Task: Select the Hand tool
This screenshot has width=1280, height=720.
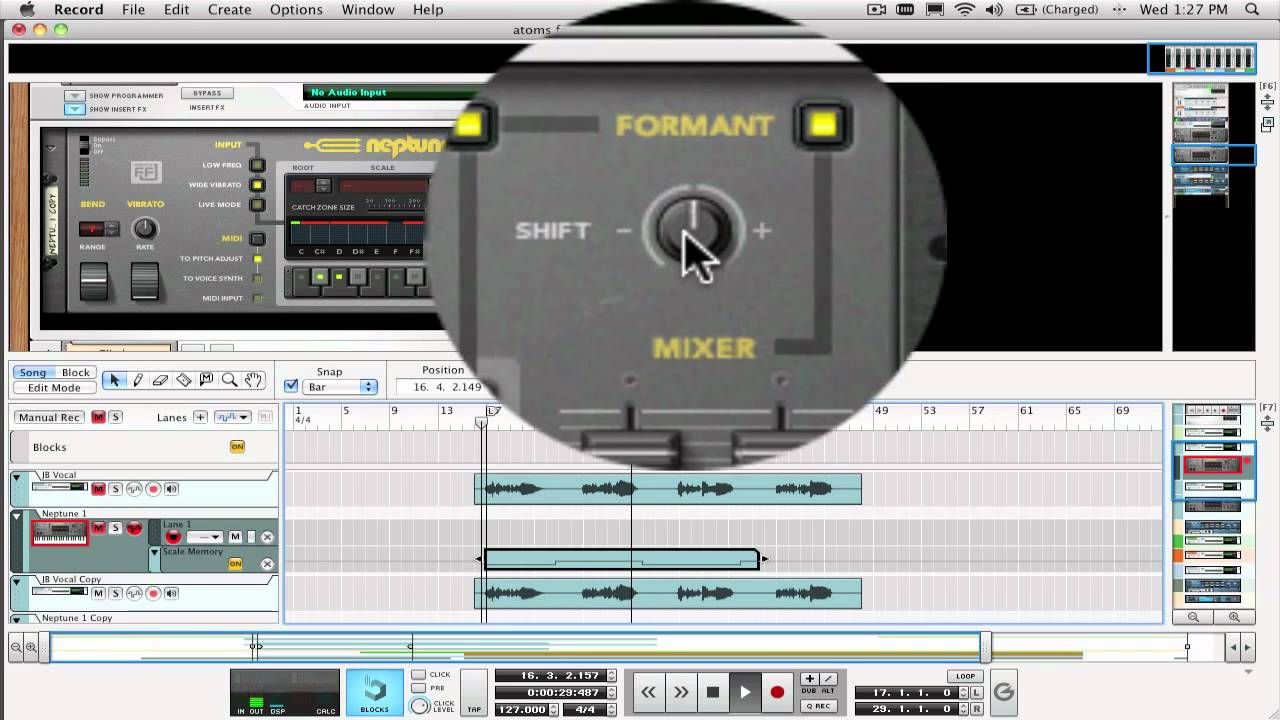Action: click(253, 380)
